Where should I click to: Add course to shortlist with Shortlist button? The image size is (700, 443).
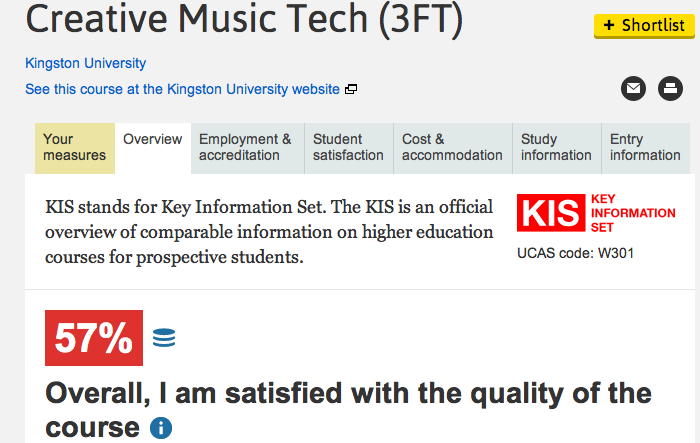point(644,25)
